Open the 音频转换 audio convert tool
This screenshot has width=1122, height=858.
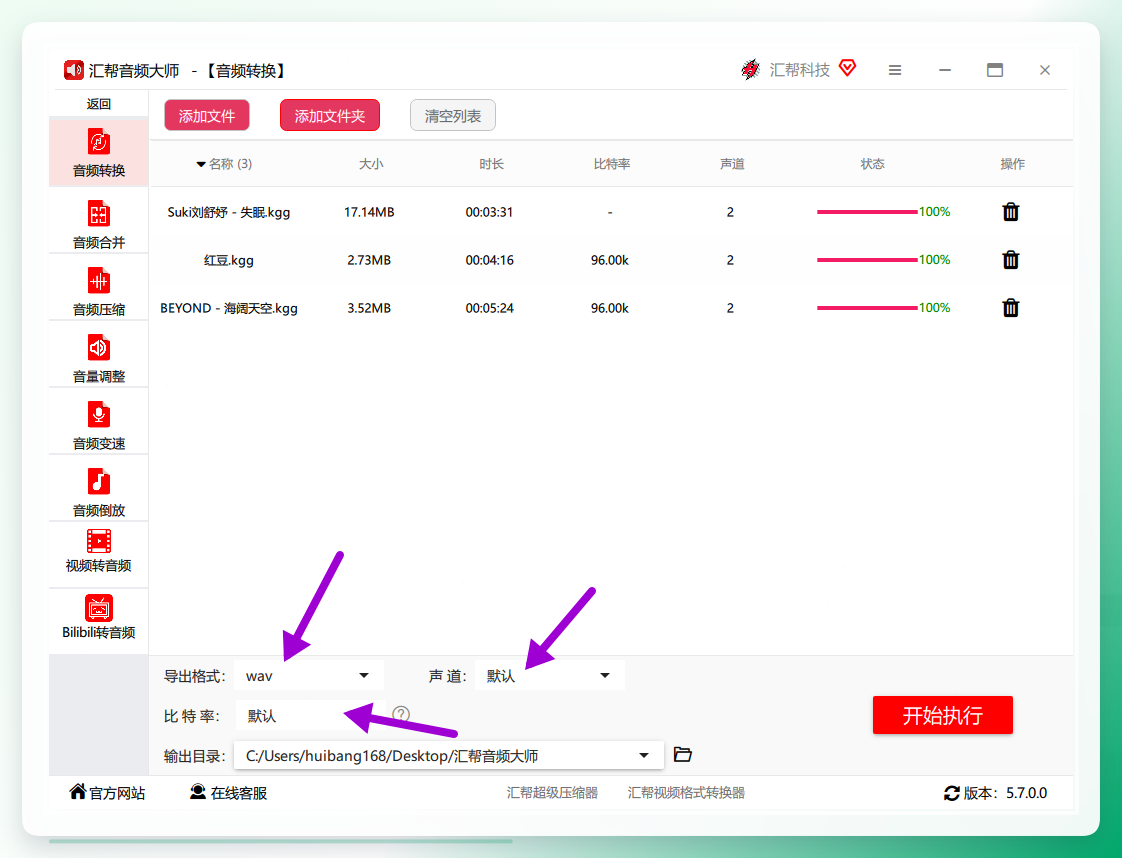pos(99,152)
